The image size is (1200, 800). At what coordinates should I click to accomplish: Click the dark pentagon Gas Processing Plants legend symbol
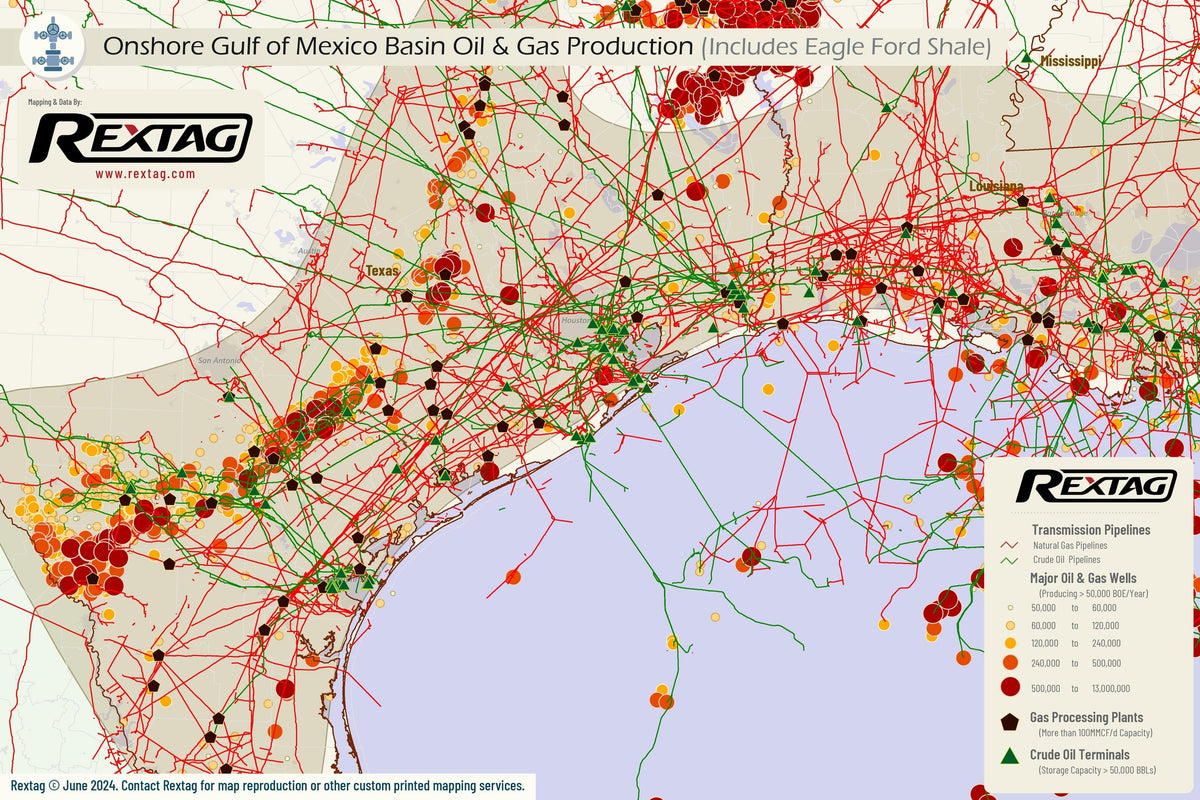coord(1010,722)
